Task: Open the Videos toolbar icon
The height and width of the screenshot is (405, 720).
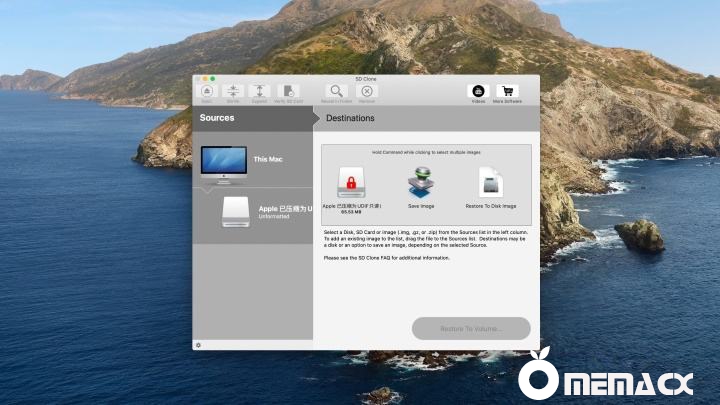Action: 478,91
